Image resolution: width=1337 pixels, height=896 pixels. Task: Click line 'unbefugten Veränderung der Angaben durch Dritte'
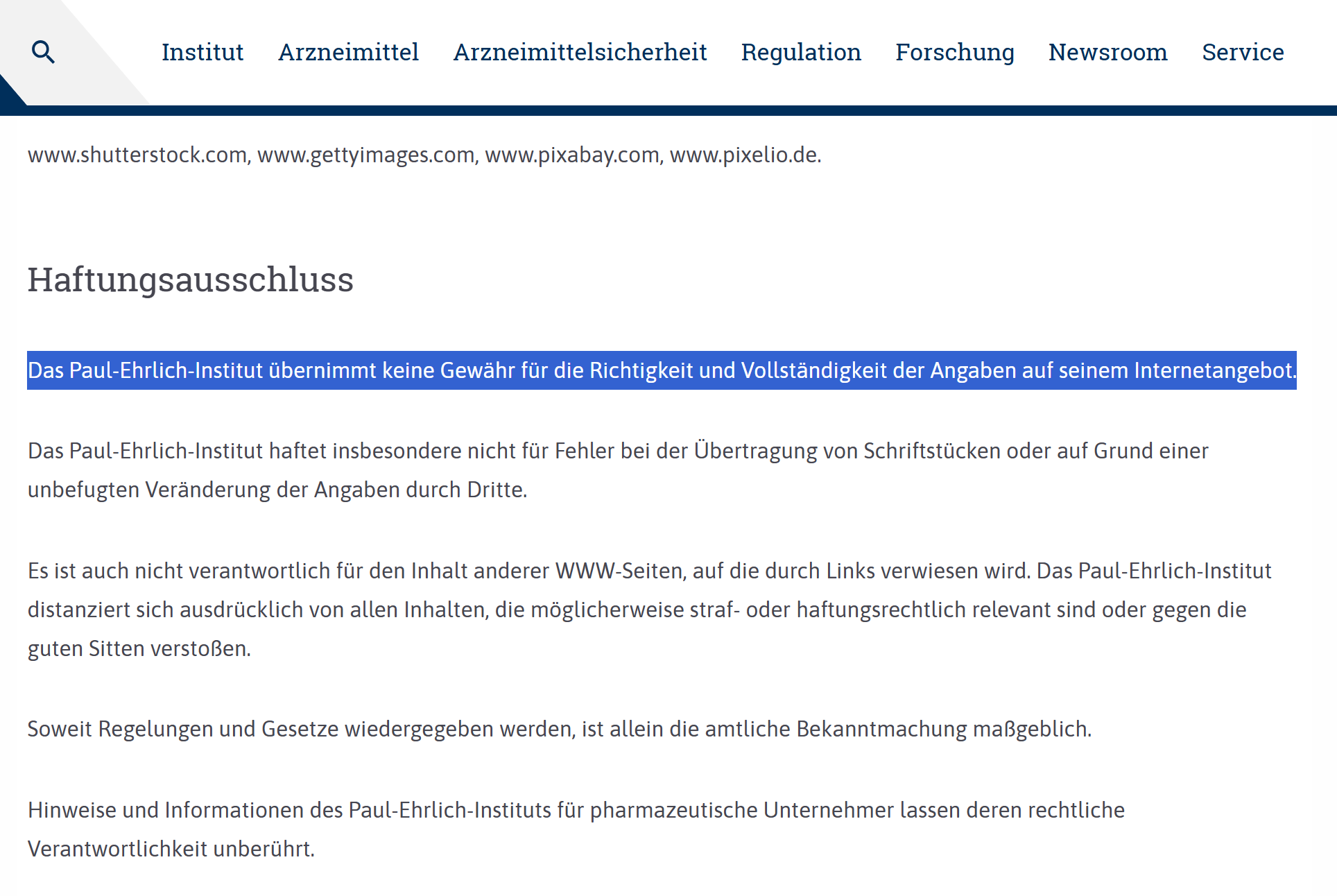point(277,490)
